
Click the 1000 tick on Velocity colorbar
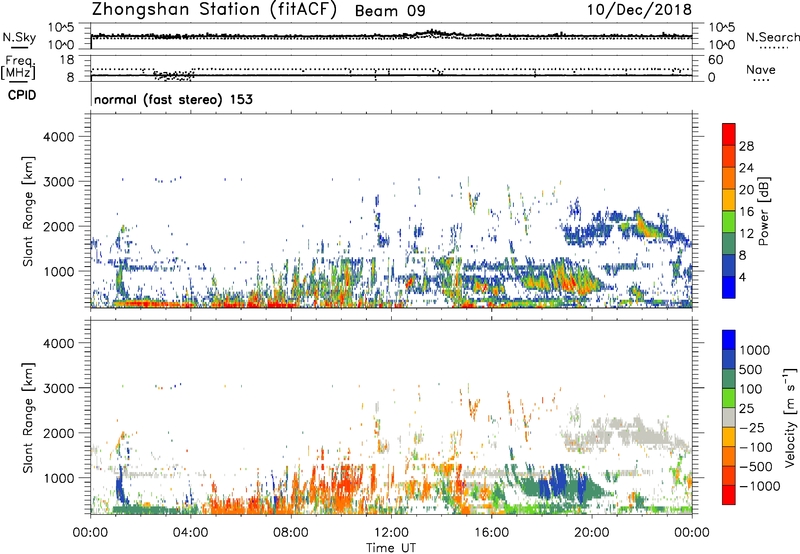coord(754,350)
